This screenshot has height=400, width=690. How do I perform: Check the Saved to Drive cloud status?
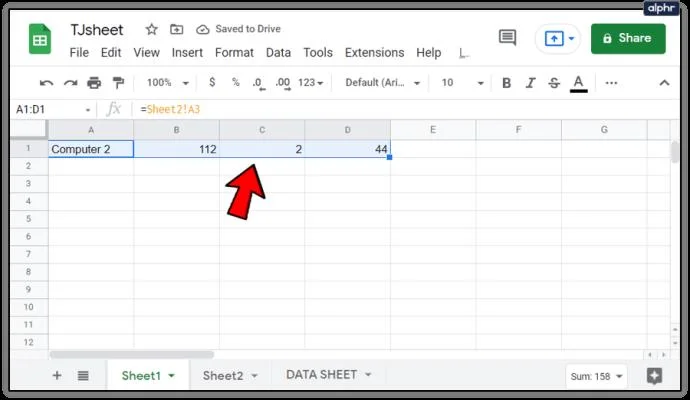click(x=202, y=29)
